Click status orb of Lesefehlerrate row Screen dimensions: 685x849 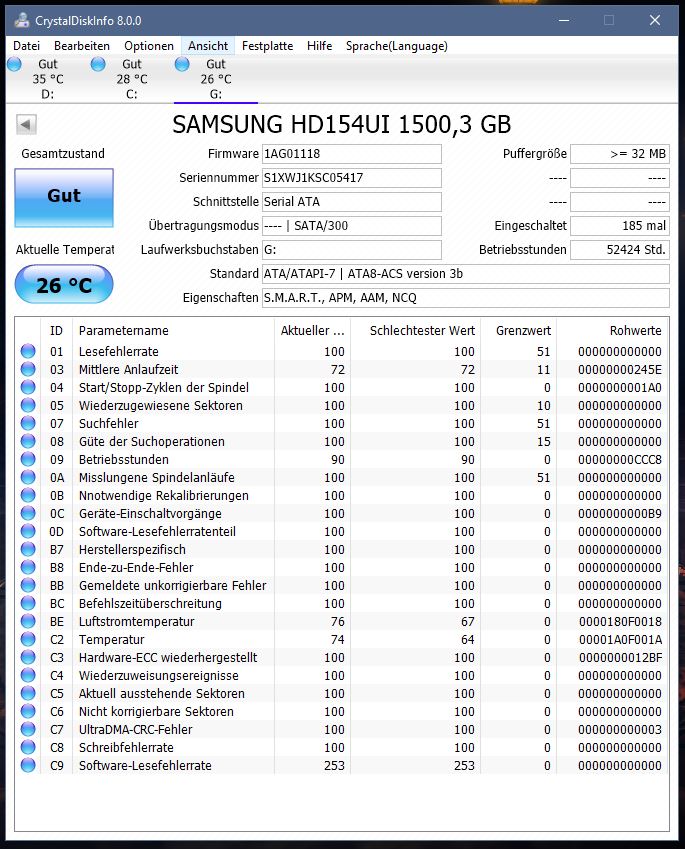(28, 351)
